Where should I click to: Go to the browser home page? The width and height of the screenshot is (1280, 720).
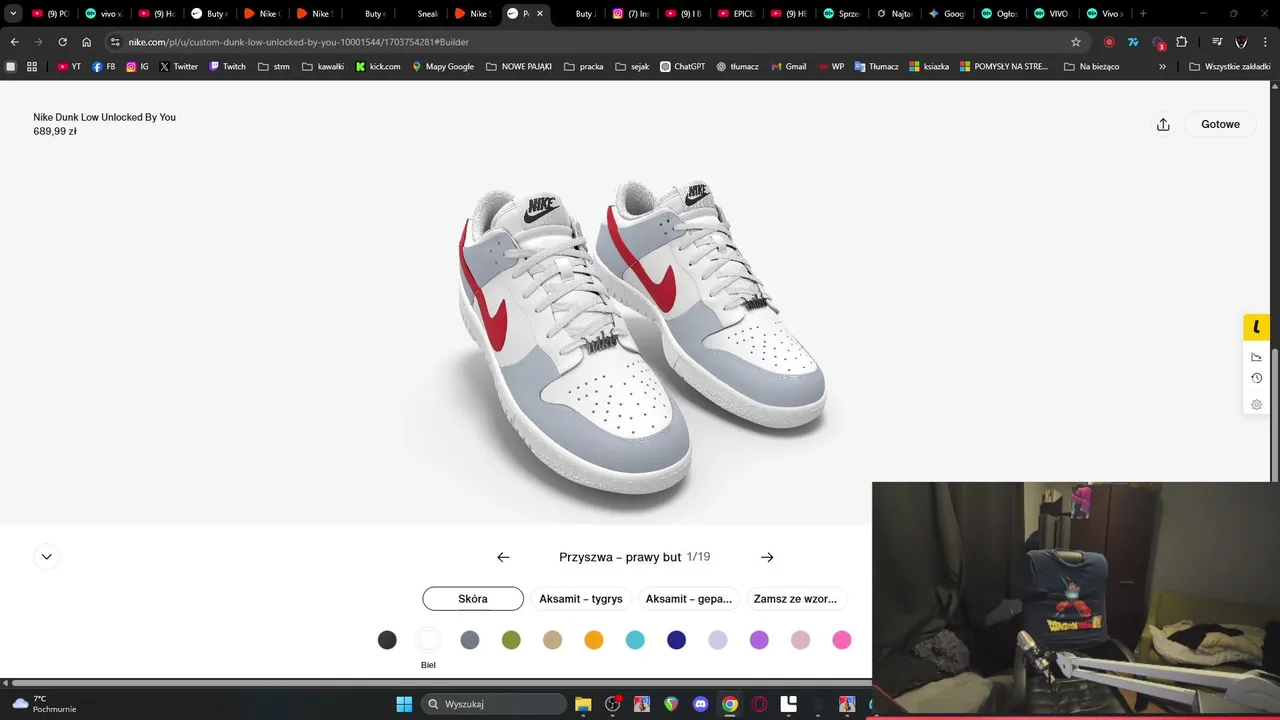click(87, 42)
